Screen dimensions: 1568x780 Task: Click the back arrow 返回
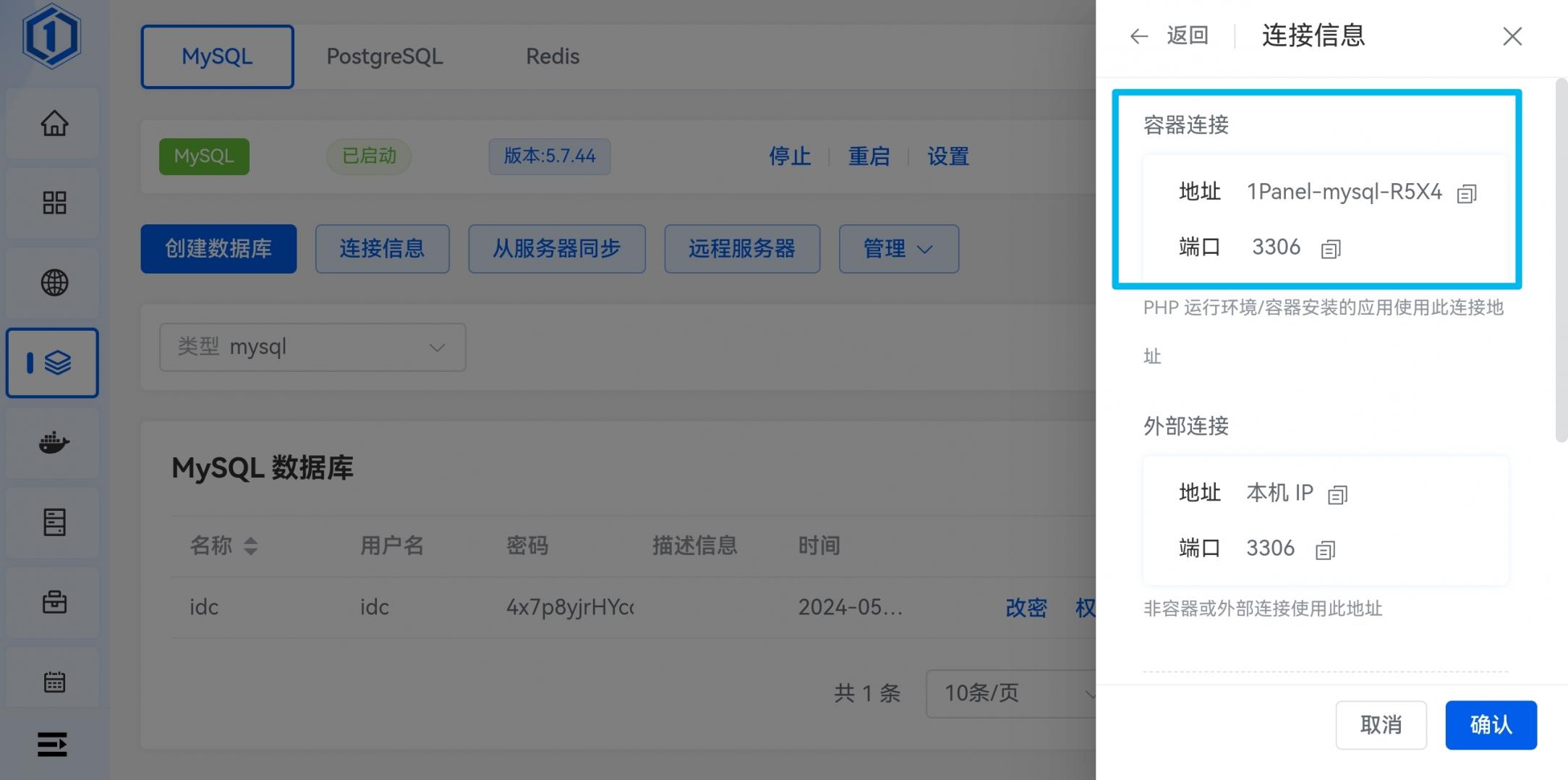click(1169, 35)
